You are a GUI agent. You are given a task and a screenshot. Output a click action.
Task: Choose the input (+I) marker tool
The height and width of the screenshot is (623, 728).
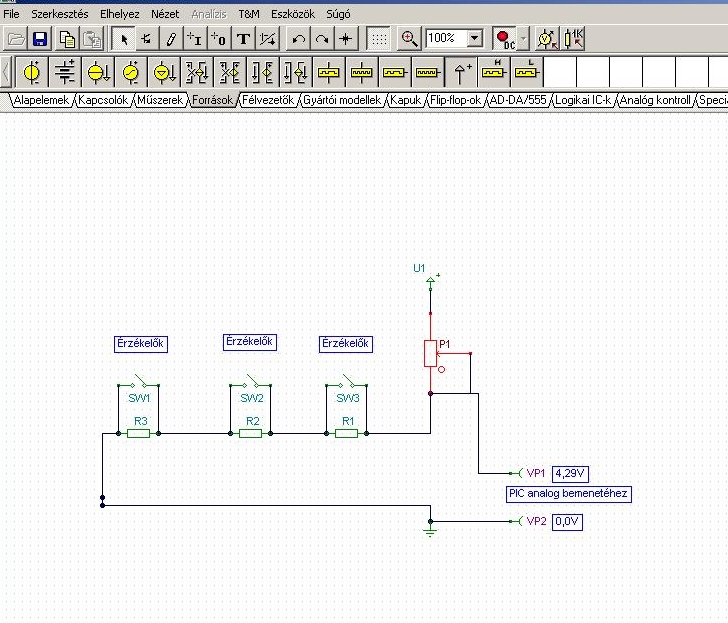pos(195,39)
